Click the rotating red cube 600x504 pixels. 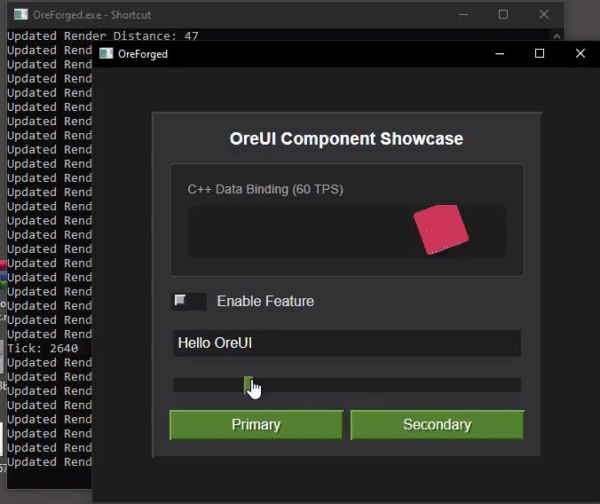point(441,229)
